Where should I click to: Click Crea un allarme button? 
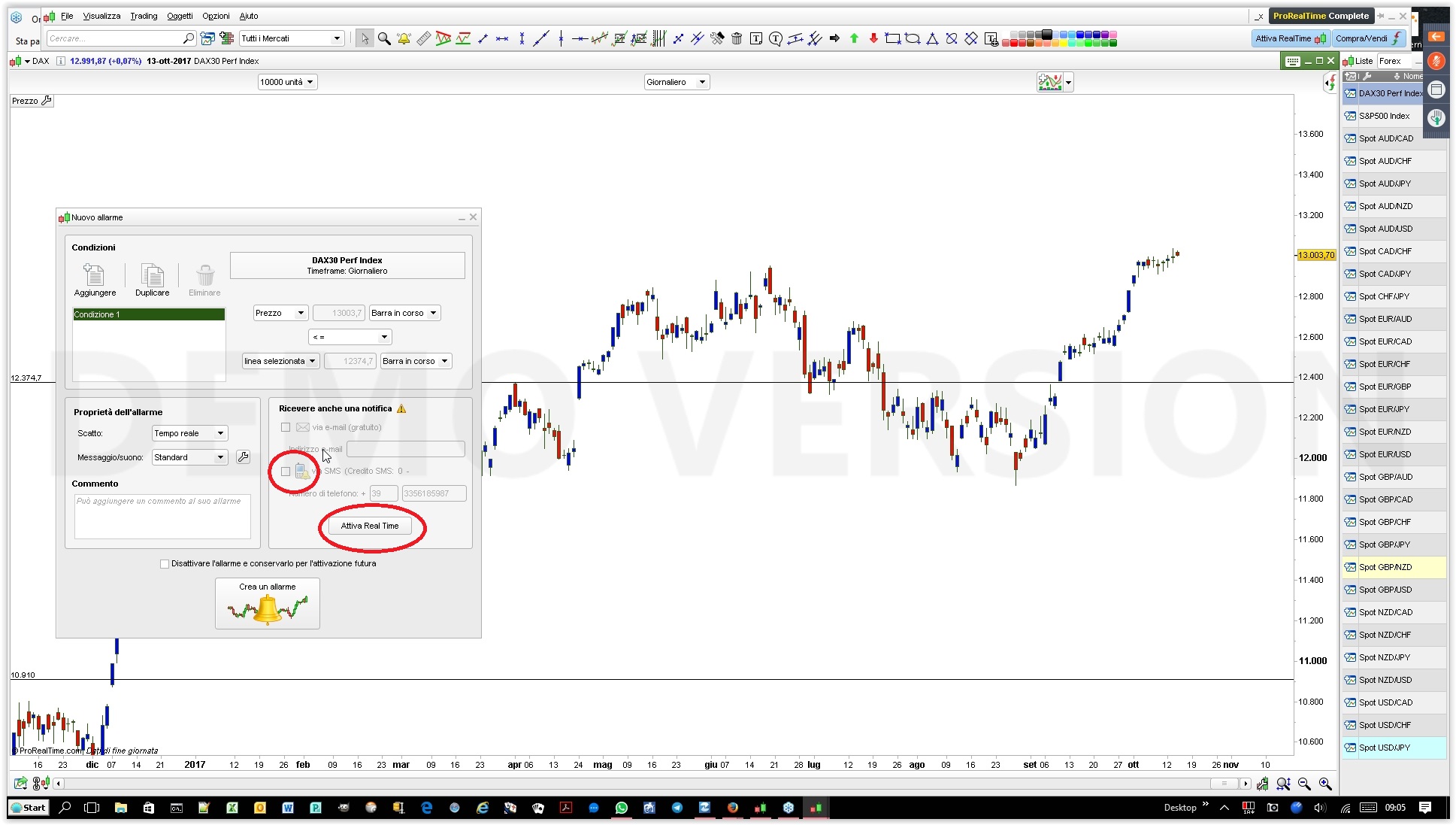point(268,603)
